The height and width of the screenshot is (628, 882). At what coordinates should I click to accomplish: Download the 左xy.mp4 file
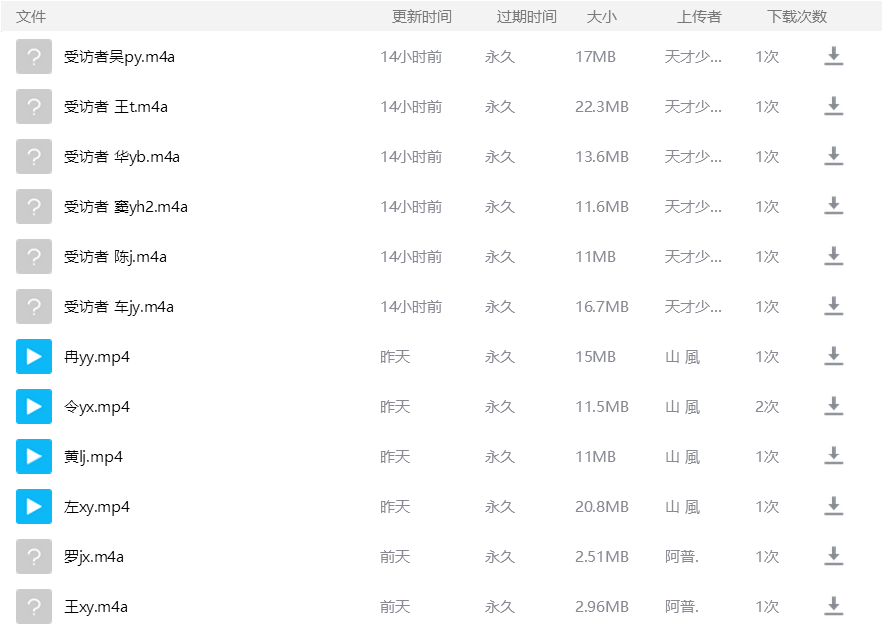[833, 507]
